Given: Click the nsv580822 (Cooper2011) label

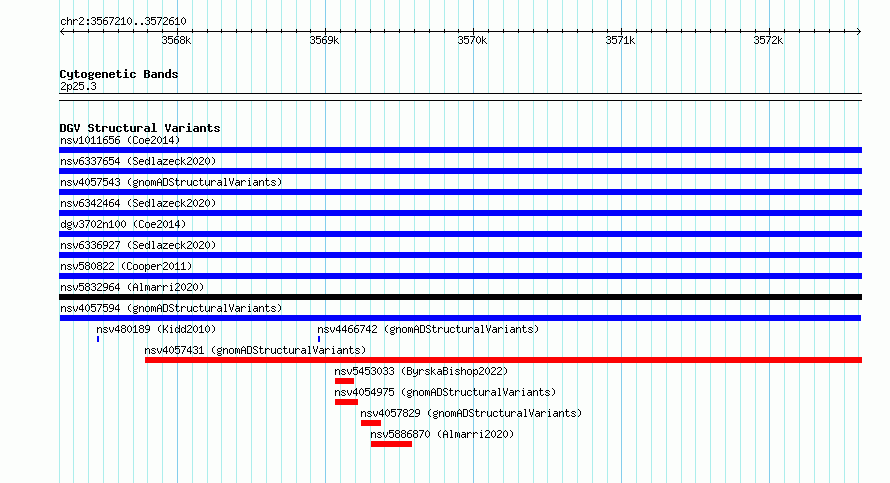Looking at the screenshot, I should click(126, 266).
